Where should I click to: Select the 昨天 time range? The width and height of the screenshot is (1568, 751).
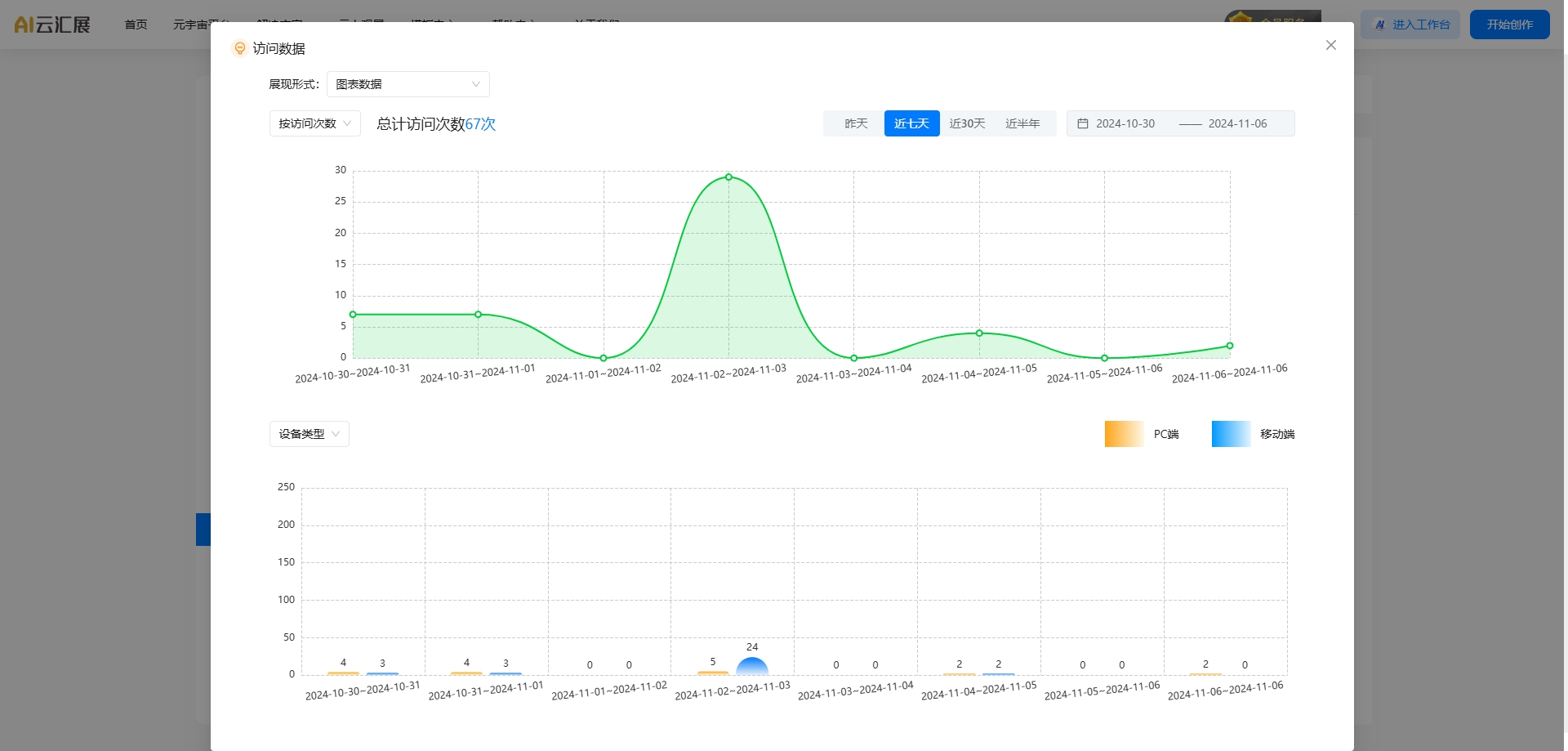855,123
